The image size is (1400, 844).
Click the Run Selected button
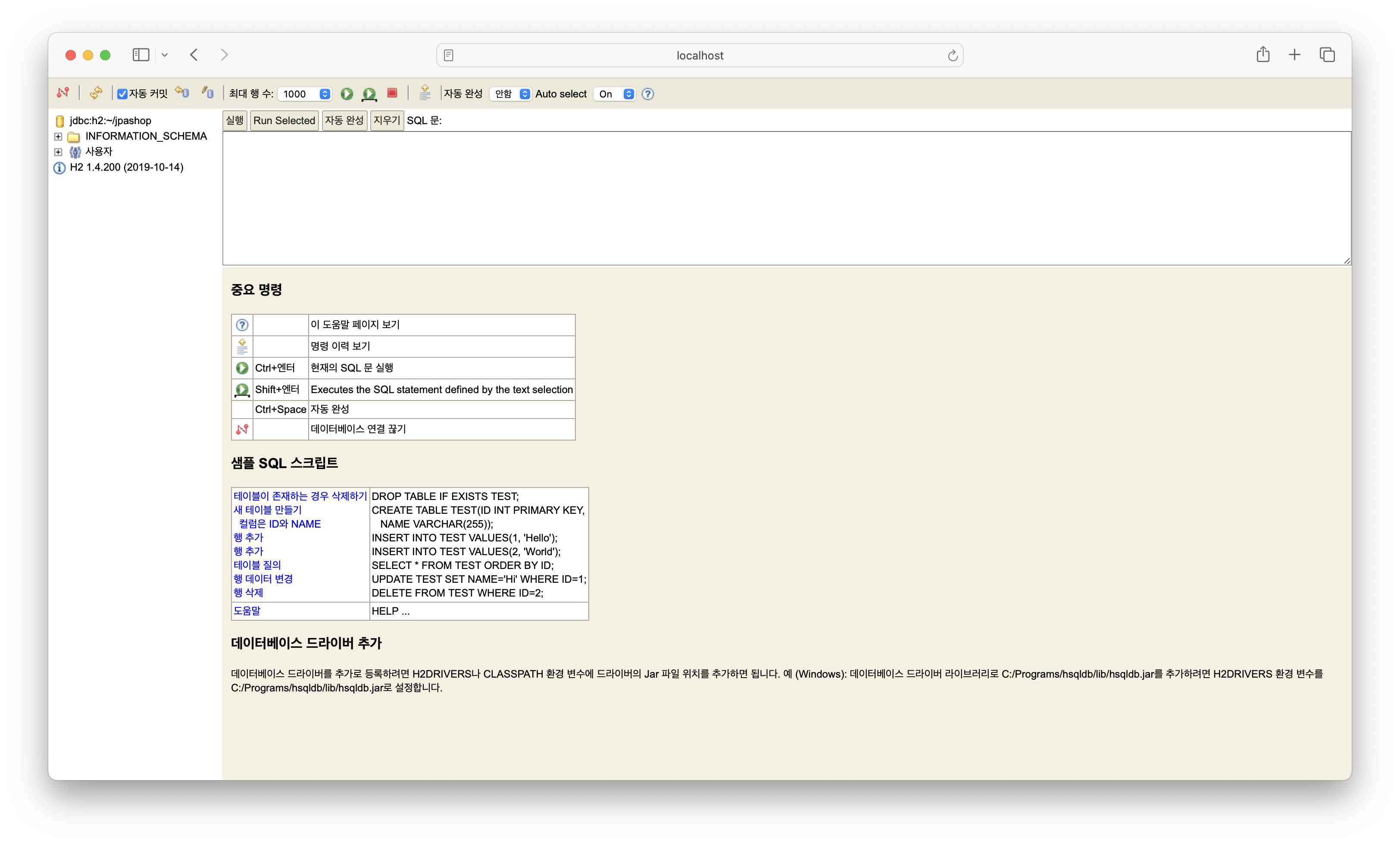284,121
